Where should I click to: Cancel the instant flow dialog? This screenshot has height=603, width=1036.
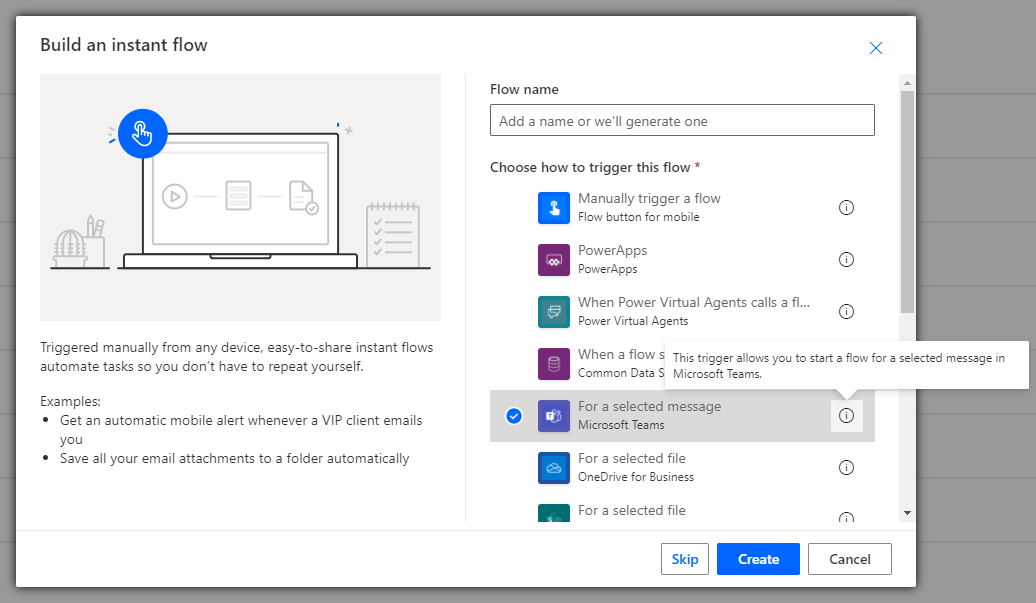coord(850,559)
